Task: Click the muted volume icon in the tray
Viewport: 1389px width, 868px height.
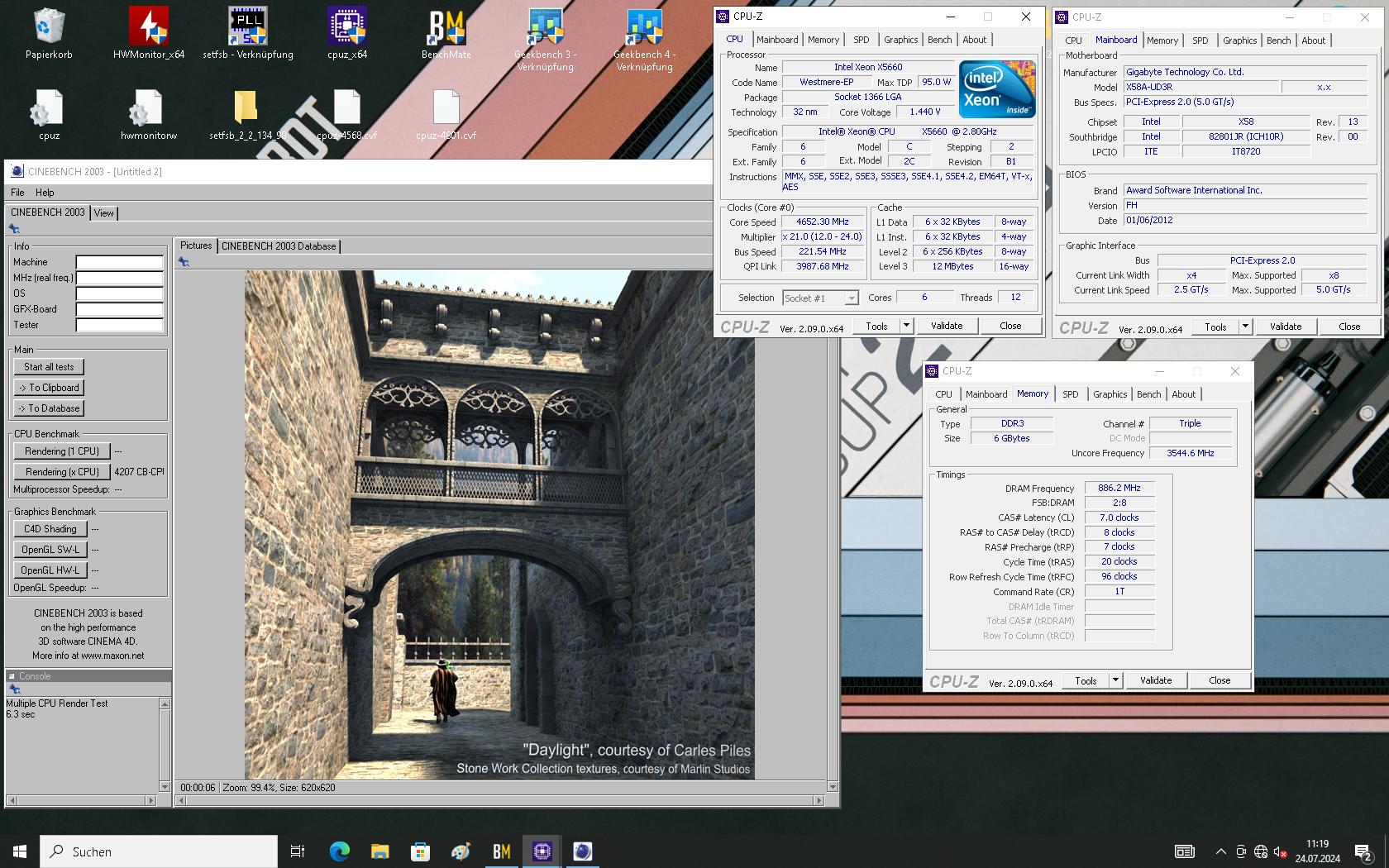Action: (1280, 851)
